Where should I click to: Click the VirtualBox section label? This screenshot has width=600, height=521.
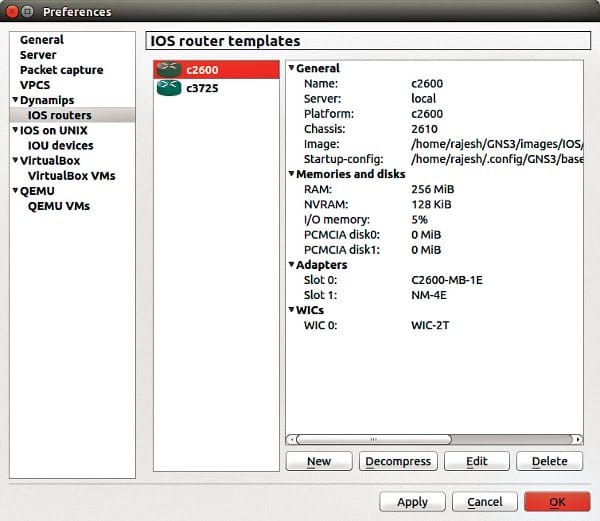[50, 161]
